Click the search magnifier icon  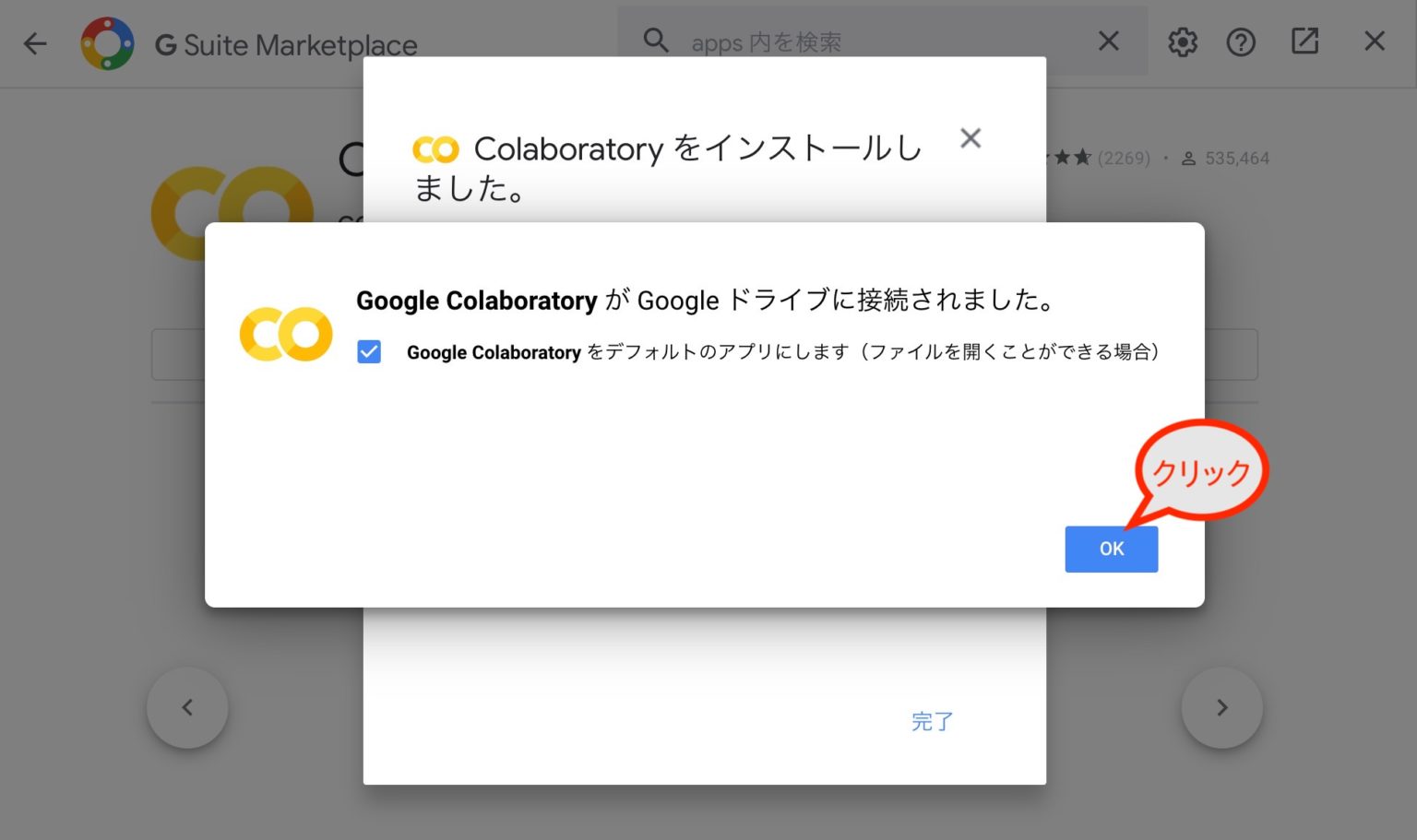click(655, 41)
